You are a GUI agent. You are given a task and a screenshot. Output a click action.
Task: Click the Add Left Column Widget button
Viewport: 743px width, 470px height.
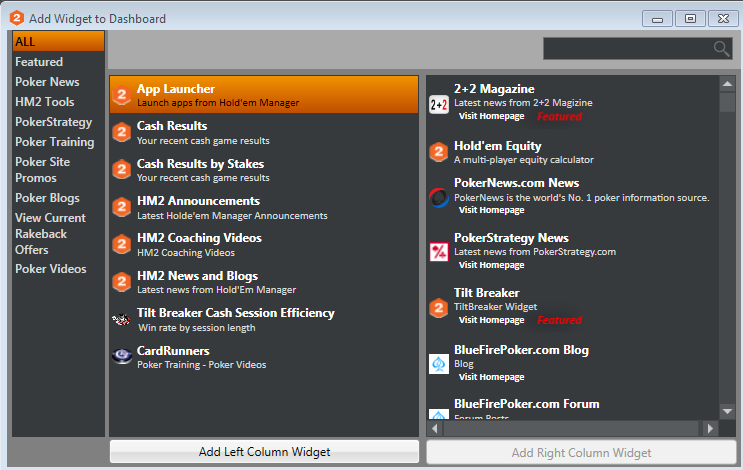tap(264, 452)
